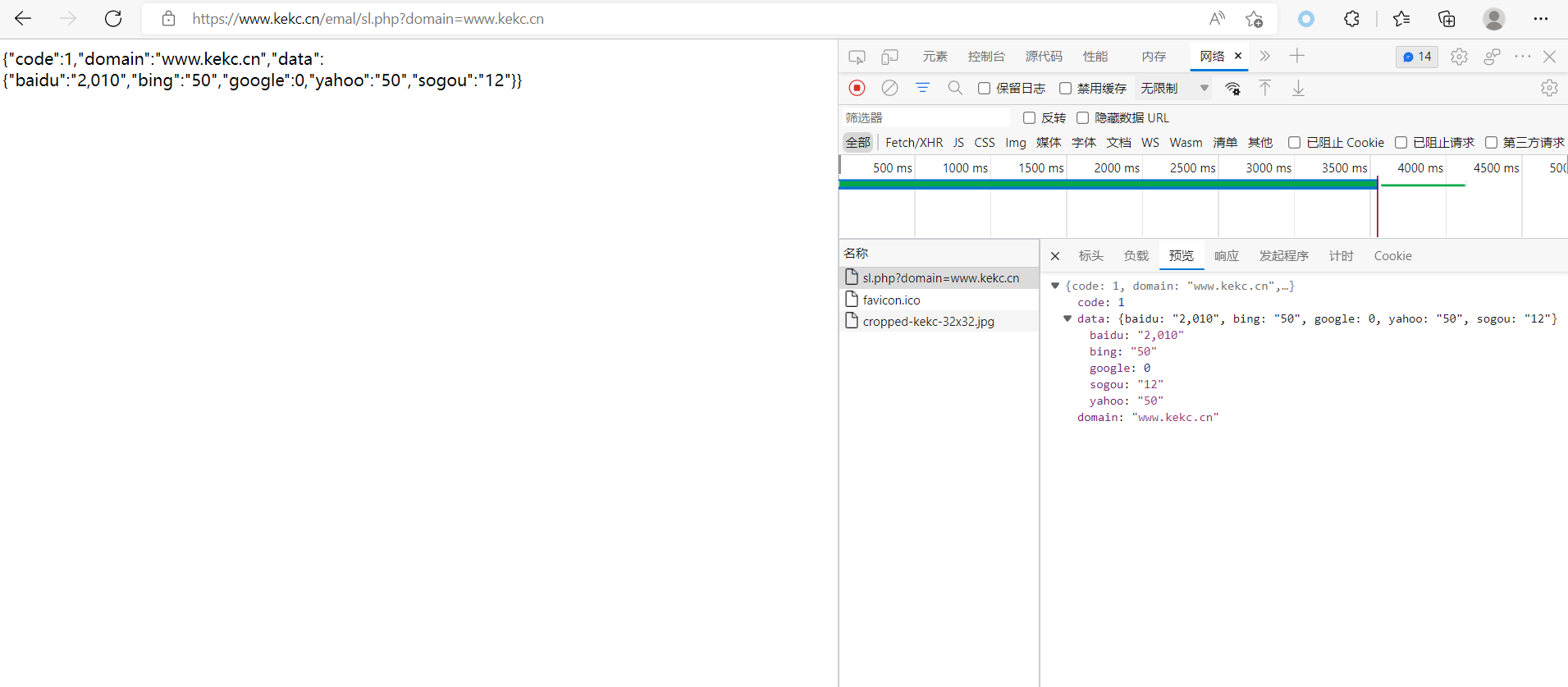Toggle the network filter funnel icon
Screen dimensions: 1568x687
pyautogui.click(x=922, y=88)
